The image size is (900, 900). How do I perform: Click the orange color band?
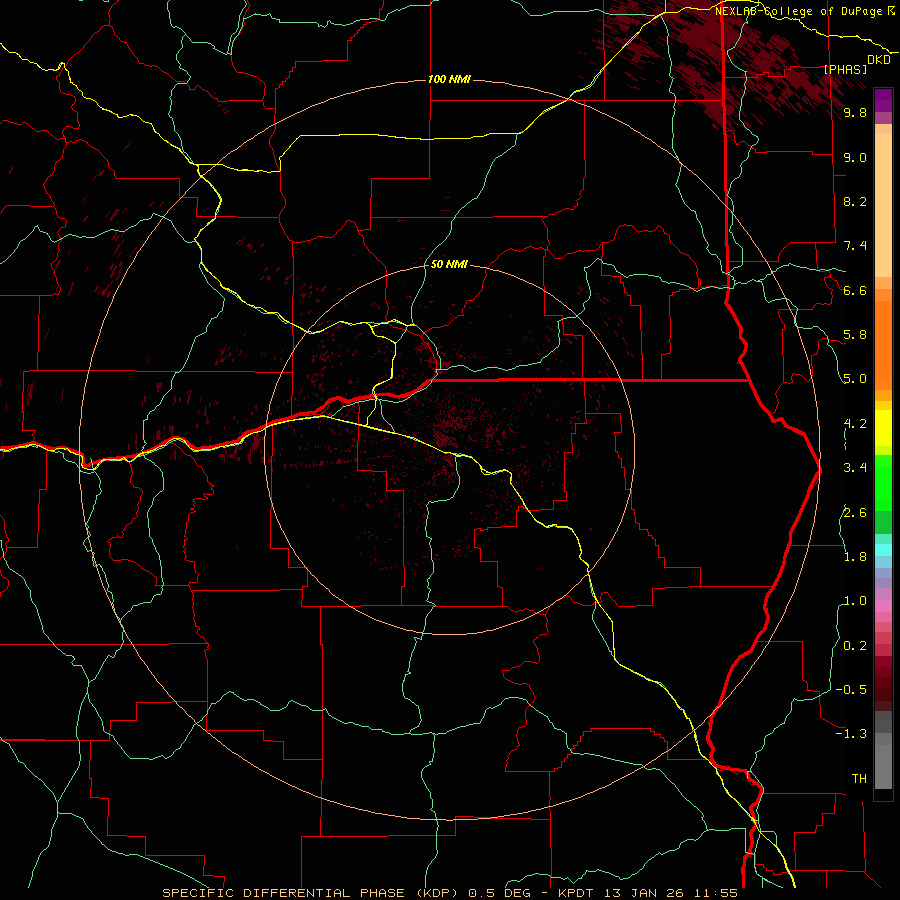tap(883, 346)
